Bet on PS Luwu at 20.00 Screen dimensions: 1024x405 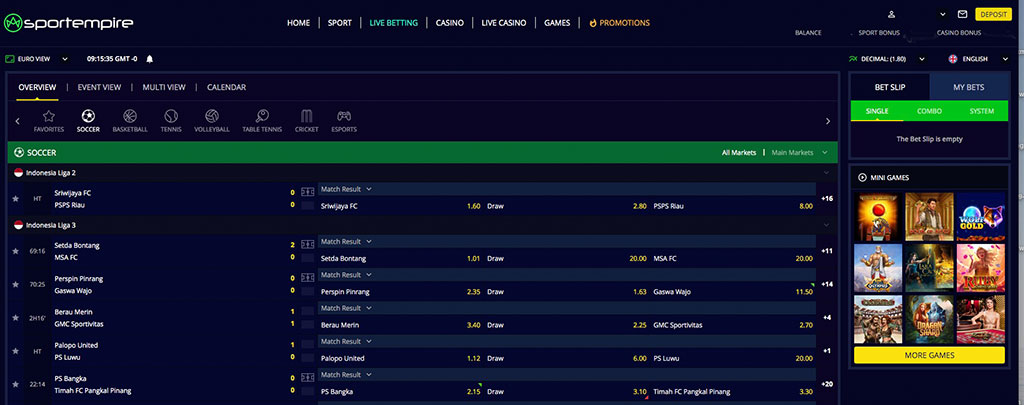coord(733,358)
